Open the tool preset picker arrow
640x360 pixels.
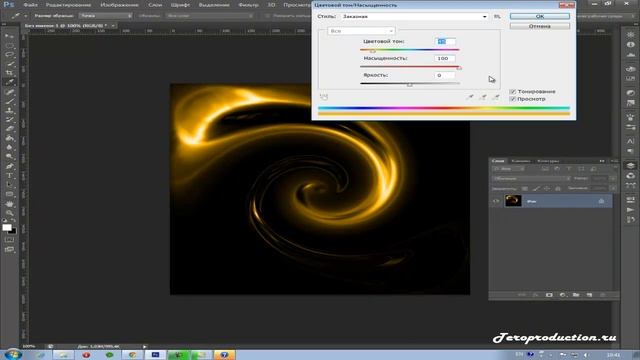point(25,16)
